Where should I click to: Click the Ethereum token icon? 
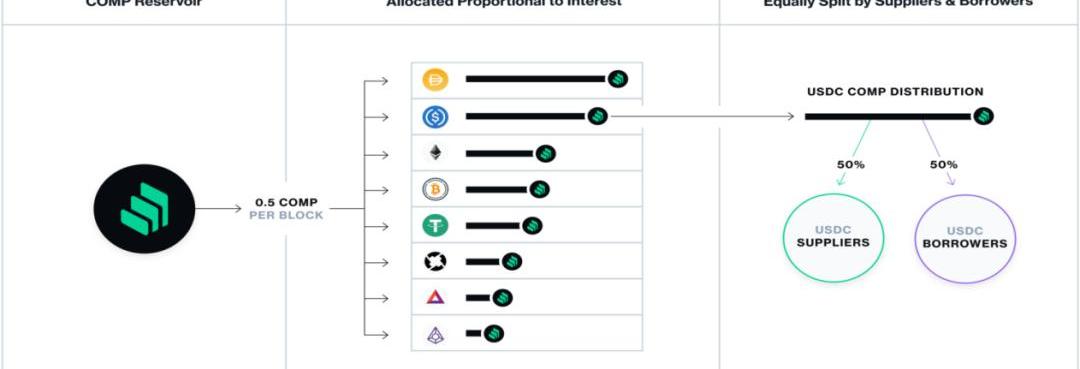435,153
